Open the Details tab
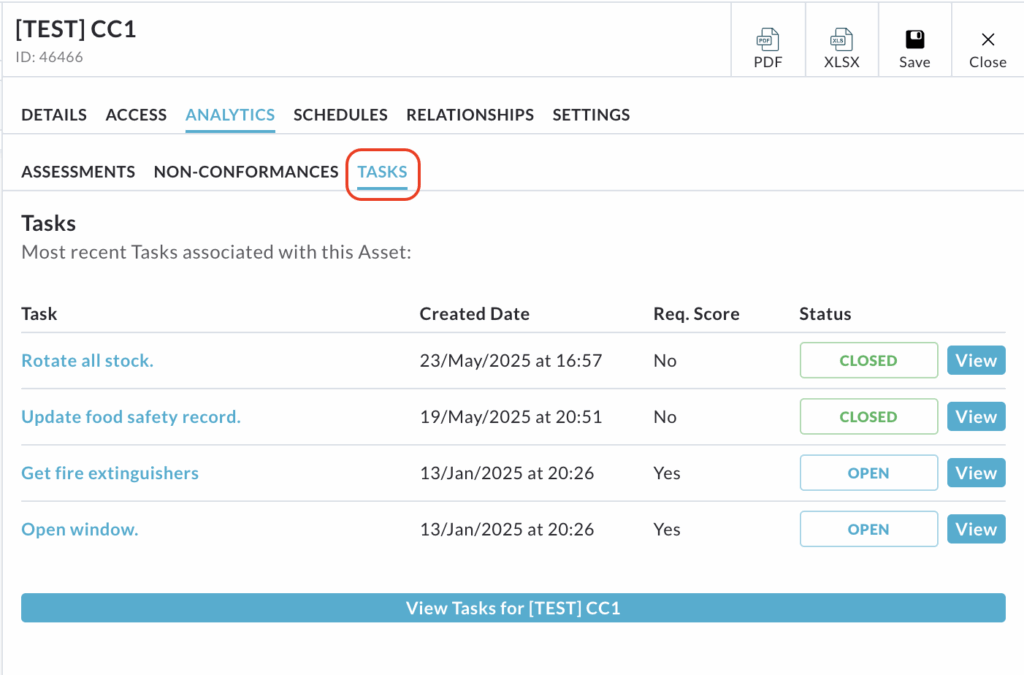 (x=54, y=115)
